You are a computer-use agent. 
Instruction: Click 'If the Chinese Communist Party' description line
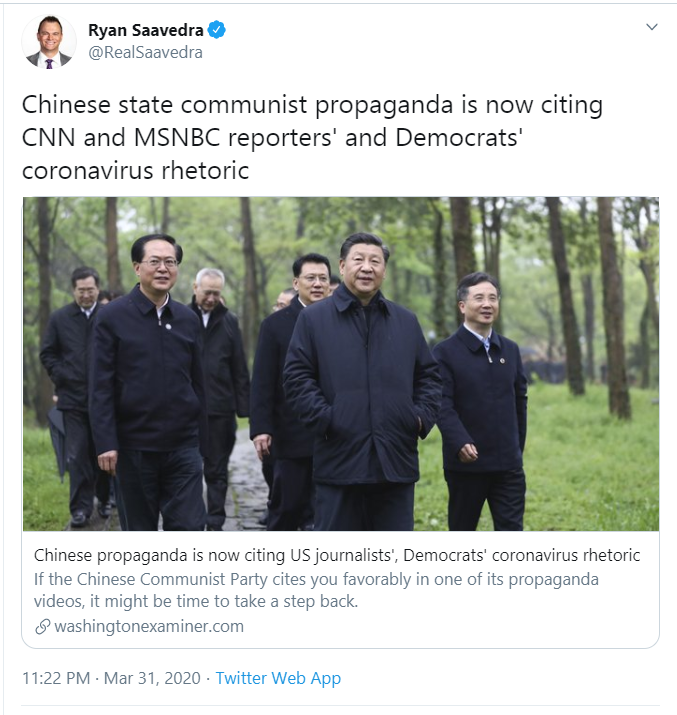coord(316,579)
